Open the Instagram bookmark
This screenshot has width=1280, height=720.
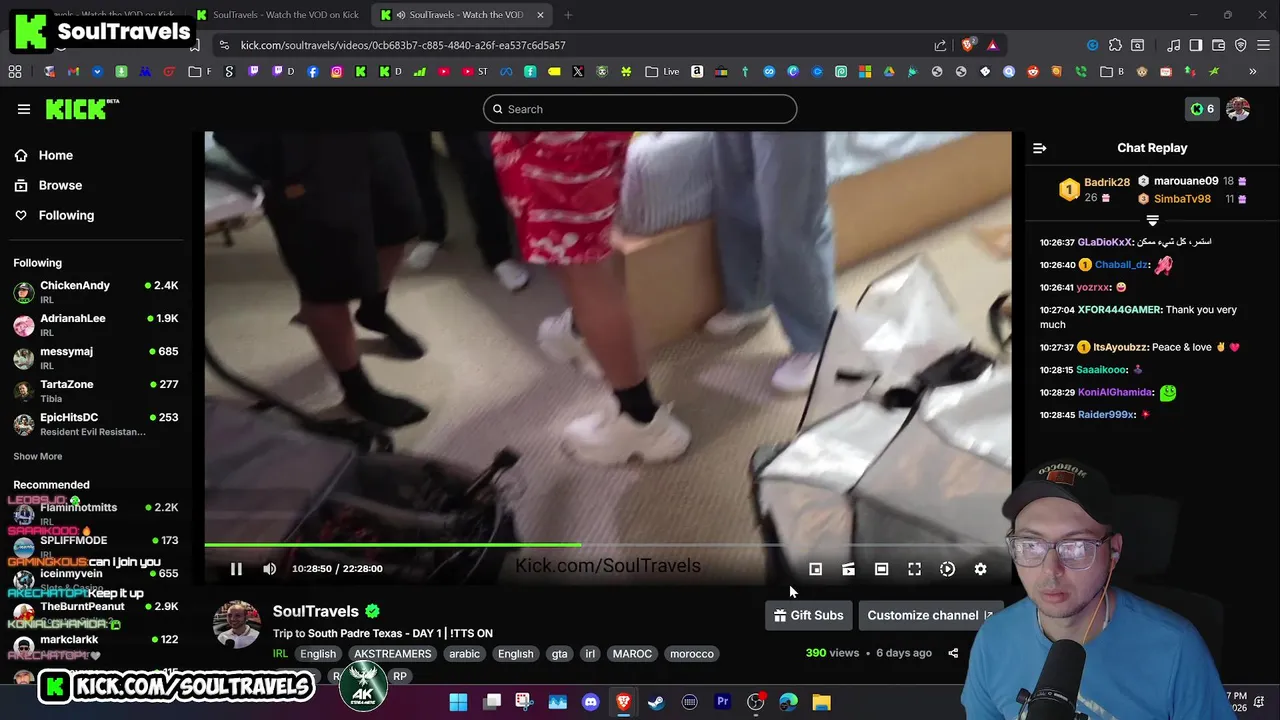click(337, 72)
